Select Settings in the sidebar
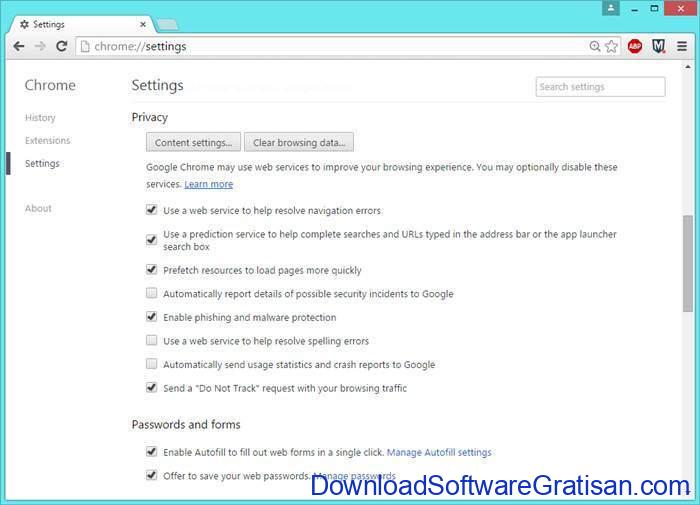 click(42, 163)
